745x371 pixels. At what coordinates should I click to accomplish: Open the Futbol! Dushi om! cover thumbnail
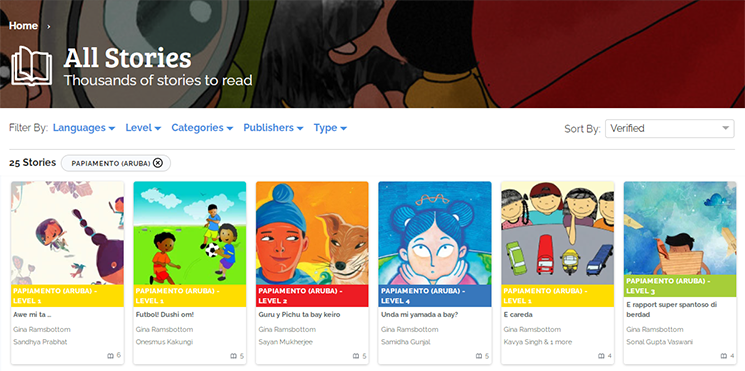(x=190, y=233)
